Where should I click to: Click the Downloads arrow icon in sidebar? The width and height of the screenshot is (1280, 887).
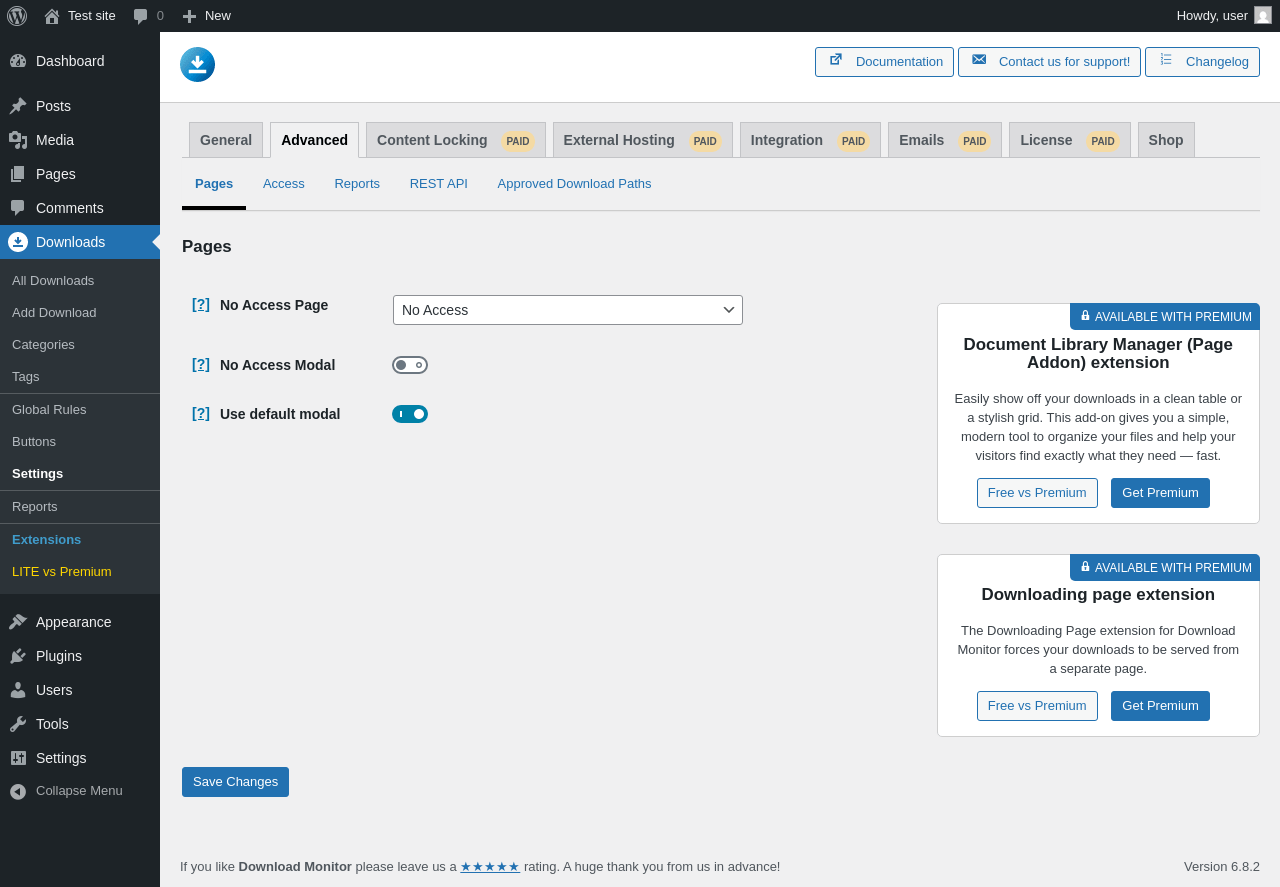18,242
